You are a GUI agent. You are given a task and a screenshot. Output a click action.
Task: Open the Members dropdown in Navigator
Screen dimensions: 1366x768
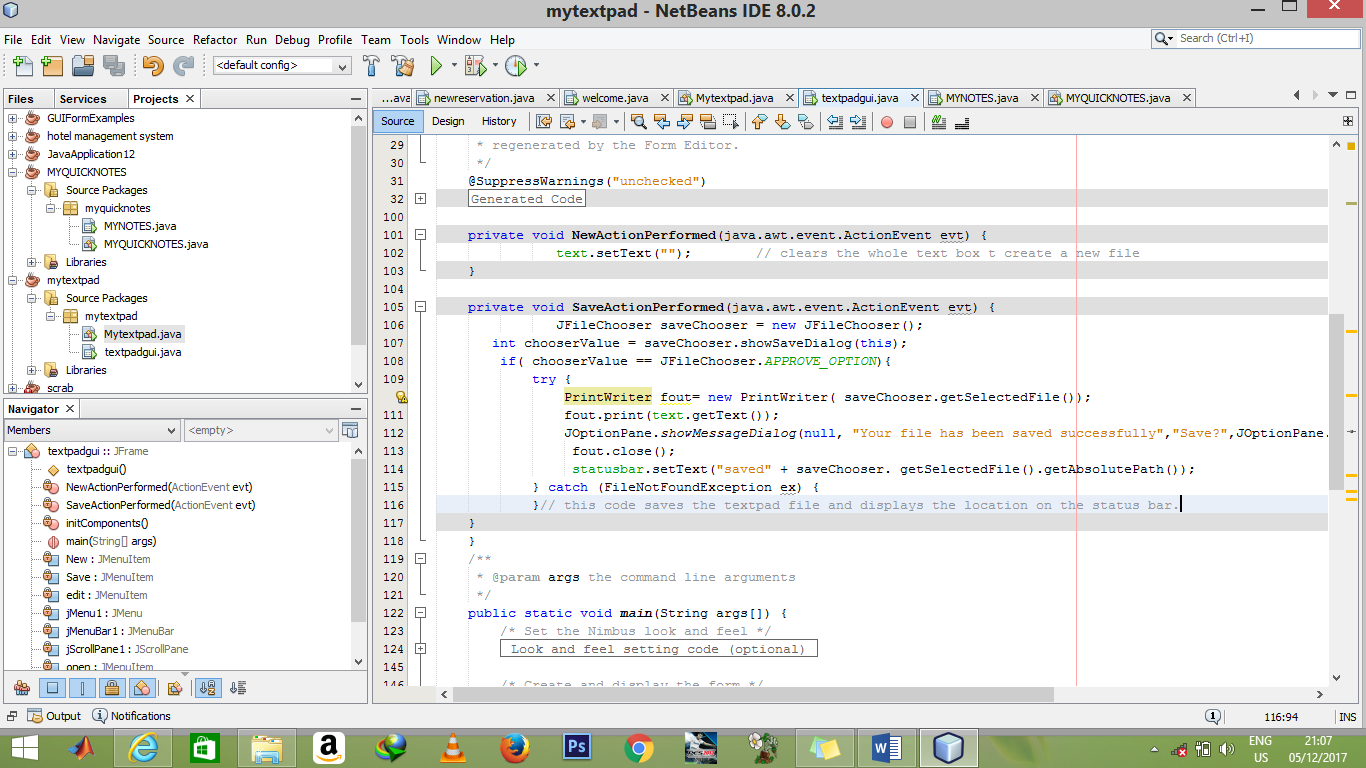91,430
